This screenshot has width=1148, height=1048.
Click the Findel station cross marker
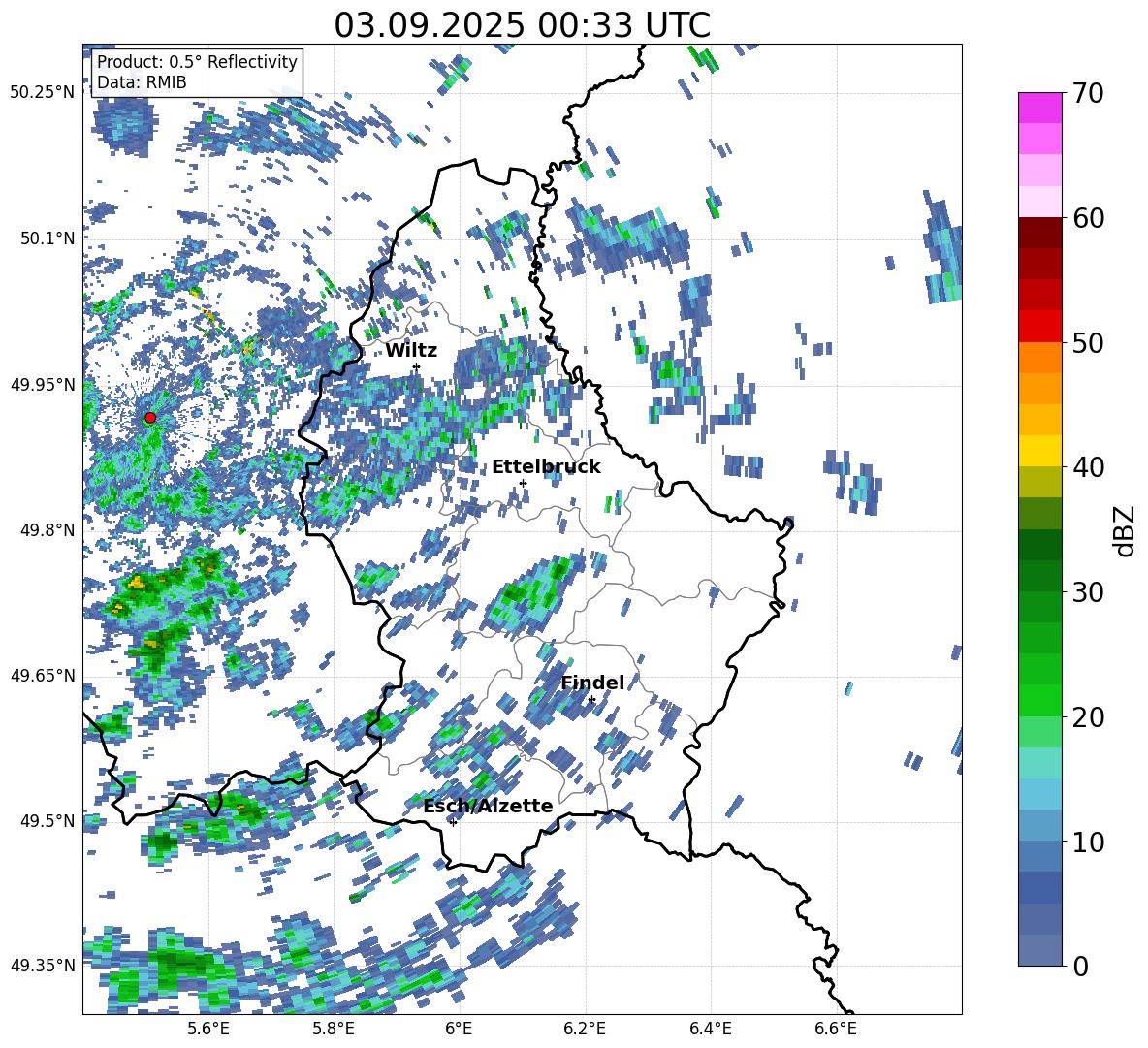pos(591,700)
